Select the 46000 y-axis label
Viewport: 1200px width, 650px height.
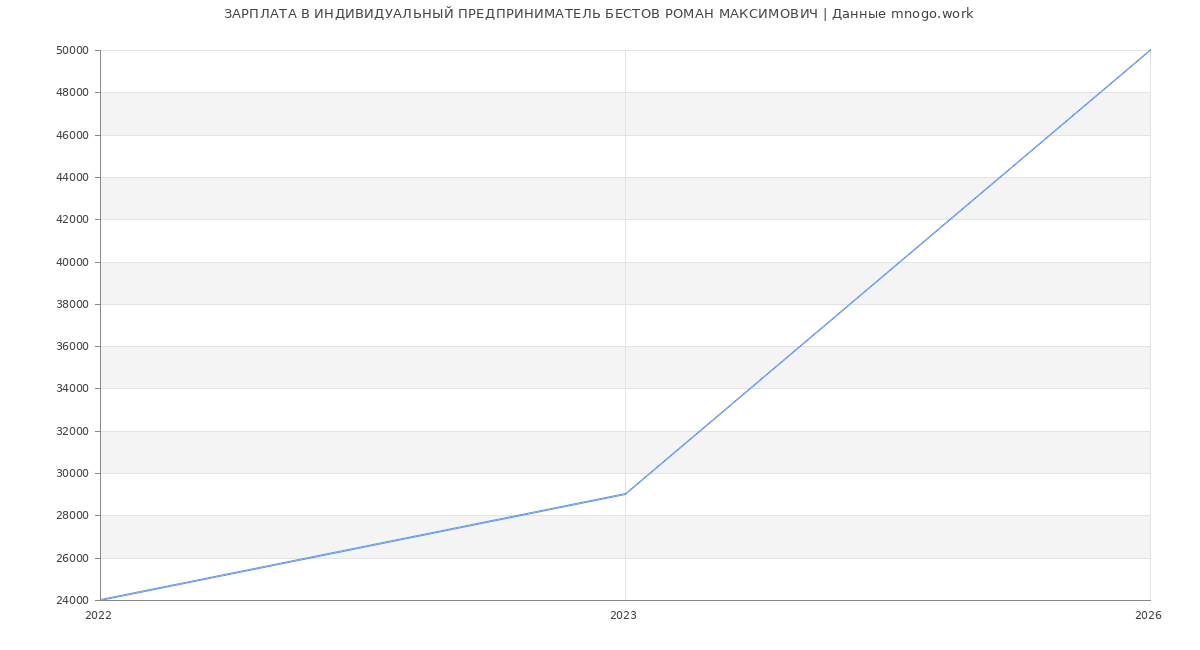point(73,135)
